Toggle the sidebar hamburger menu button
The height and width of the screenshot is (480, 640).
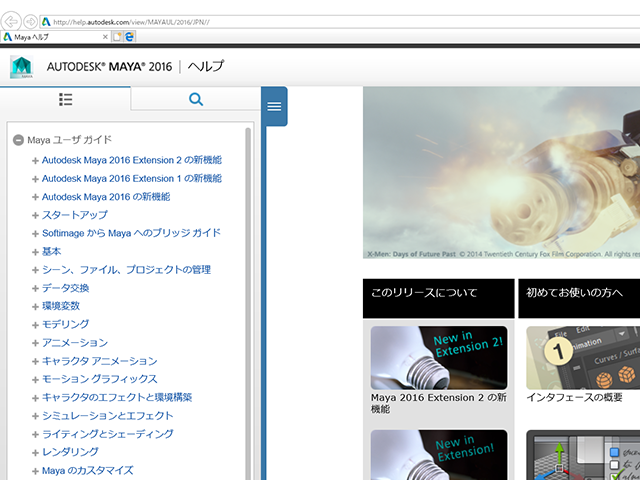pyautogui.click(x=274, y=106)
